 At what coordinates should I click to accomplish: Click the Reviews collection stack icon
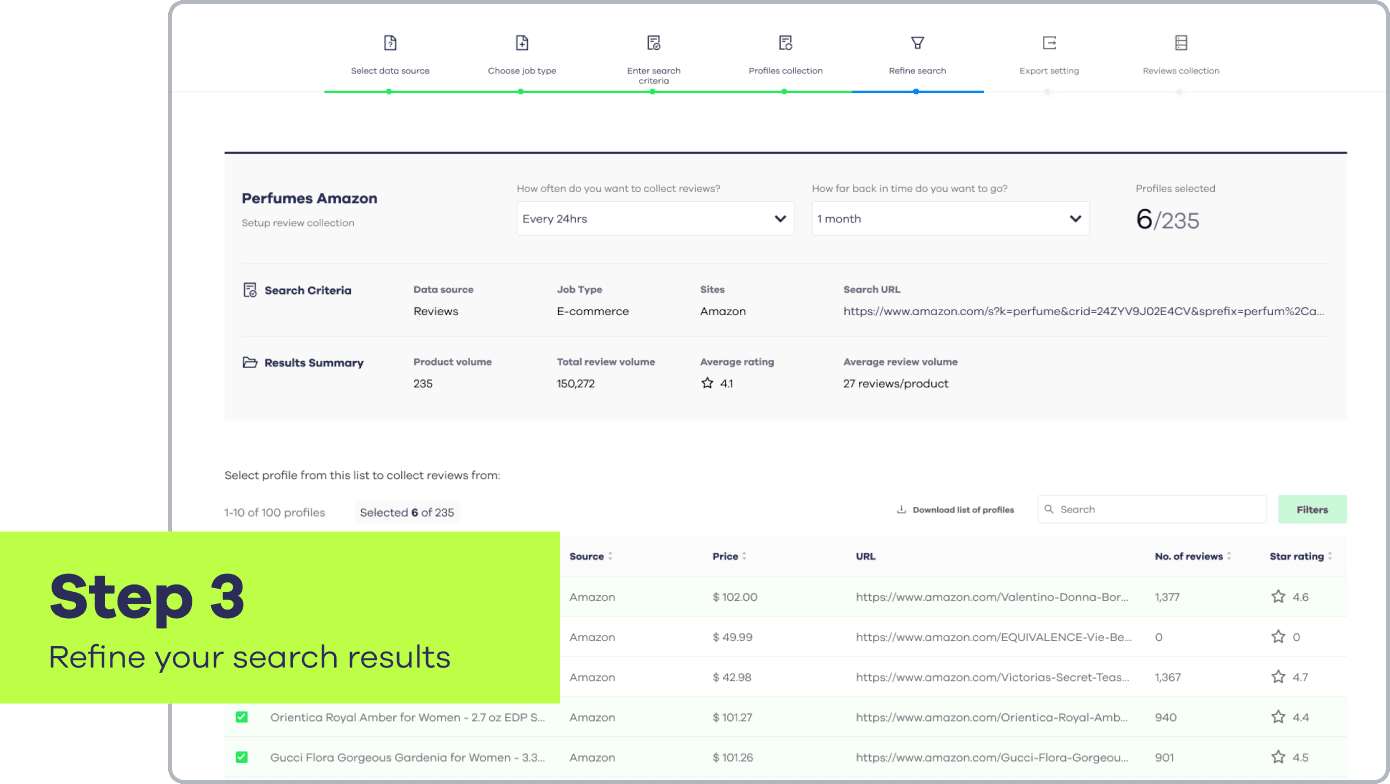coord(1181,43)
